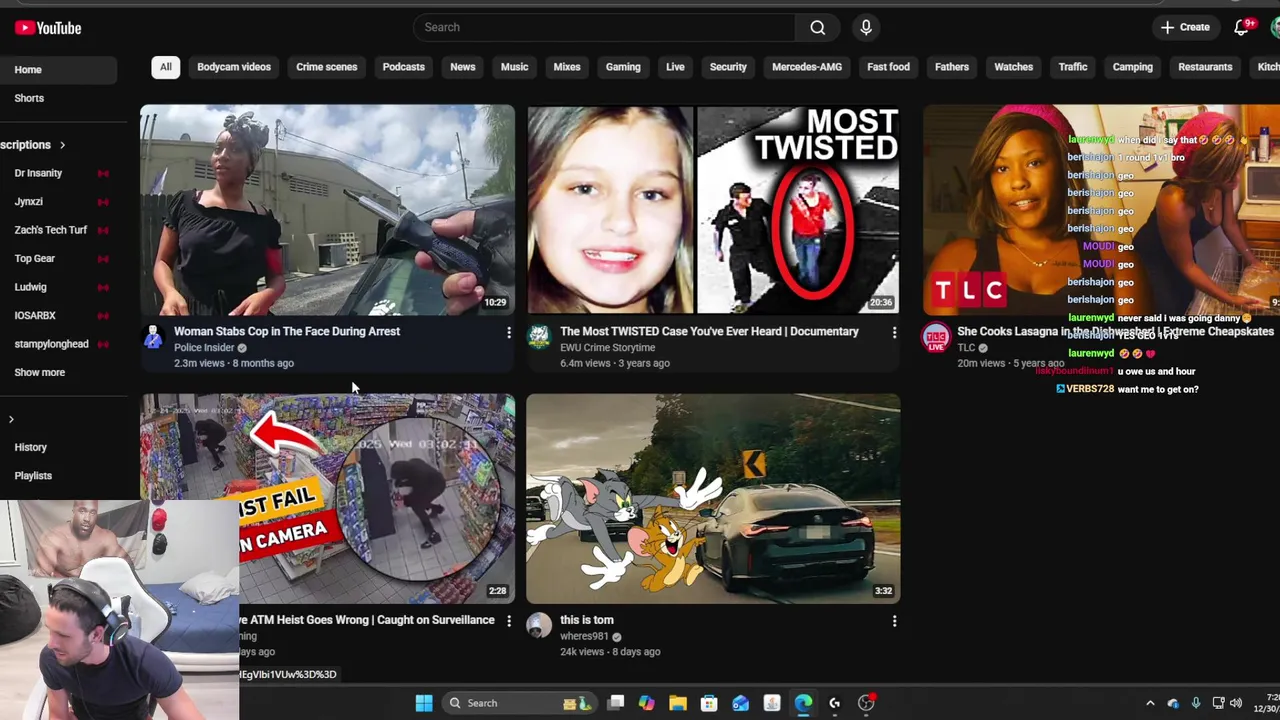Open the TLC channel avatar
Screen dimensions: 1280x720
pyautogui.click(x=935, y=337)
